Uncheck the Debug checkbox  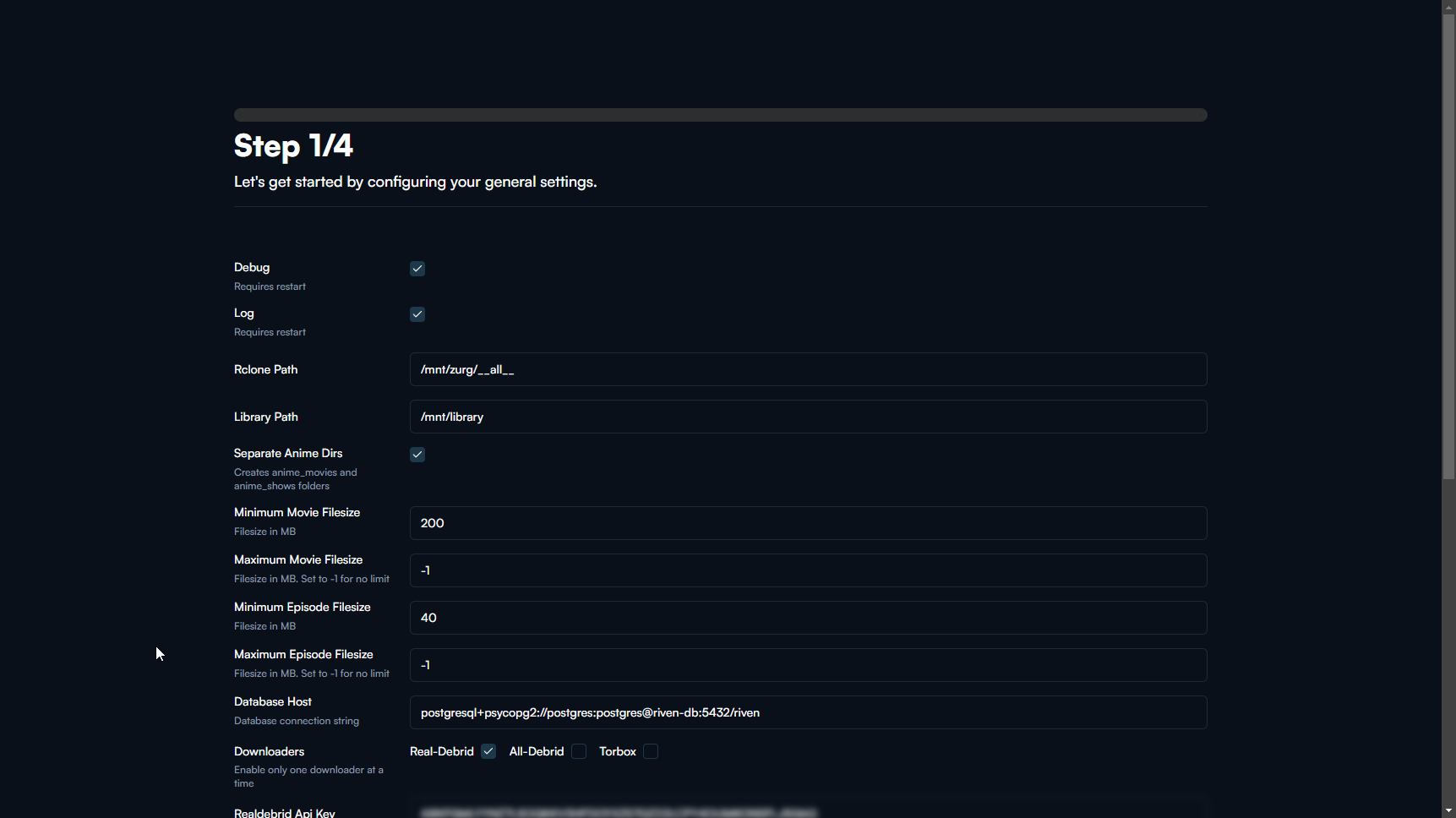(x=417, y=269)
